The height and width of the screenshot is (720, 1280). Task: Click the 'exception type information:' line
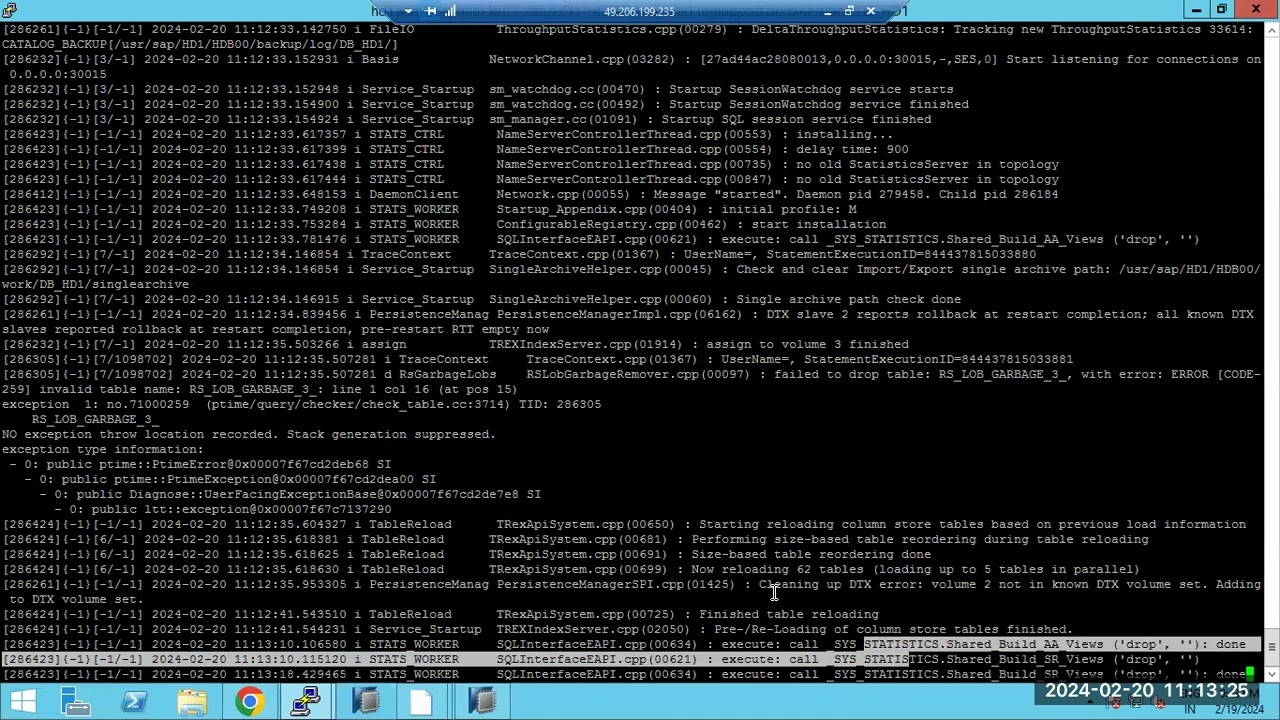coord(102,449)
